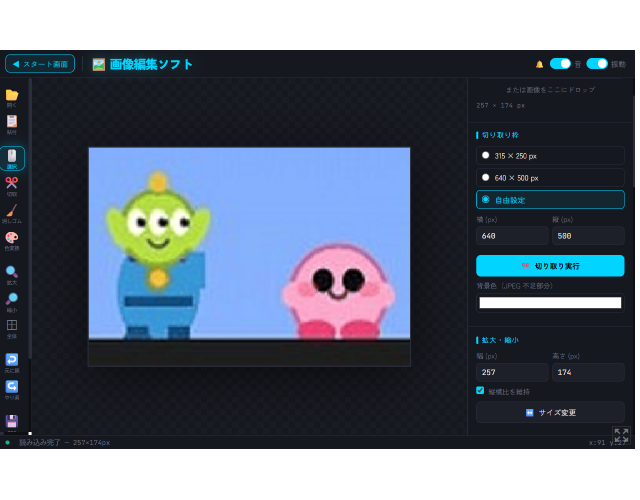Click the 切り取り枠 section heading
The width and height of the screenshot is (640, 500).
[x=500, y=135]
